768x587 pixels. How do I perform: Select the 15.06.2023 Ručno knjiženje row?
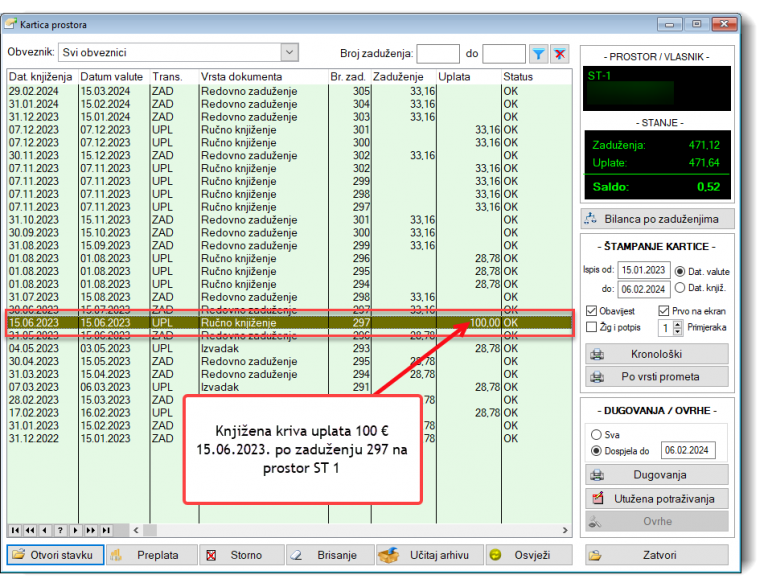click(x=289, y=322)
